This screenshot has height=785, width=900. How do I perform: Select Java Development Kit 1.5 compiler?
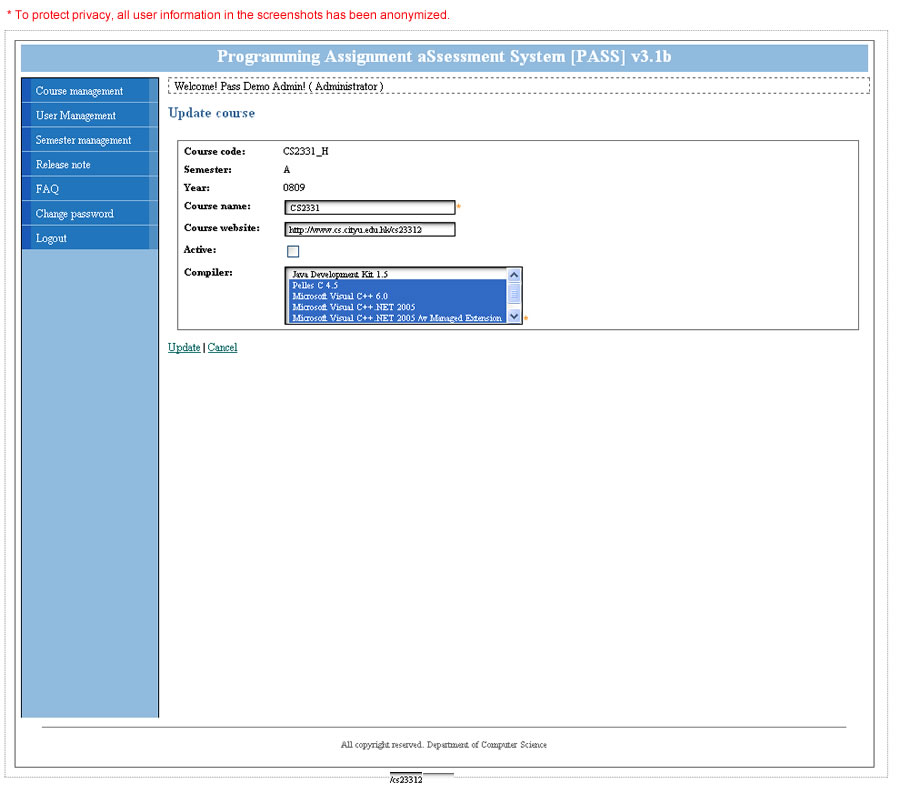(340, 274)
